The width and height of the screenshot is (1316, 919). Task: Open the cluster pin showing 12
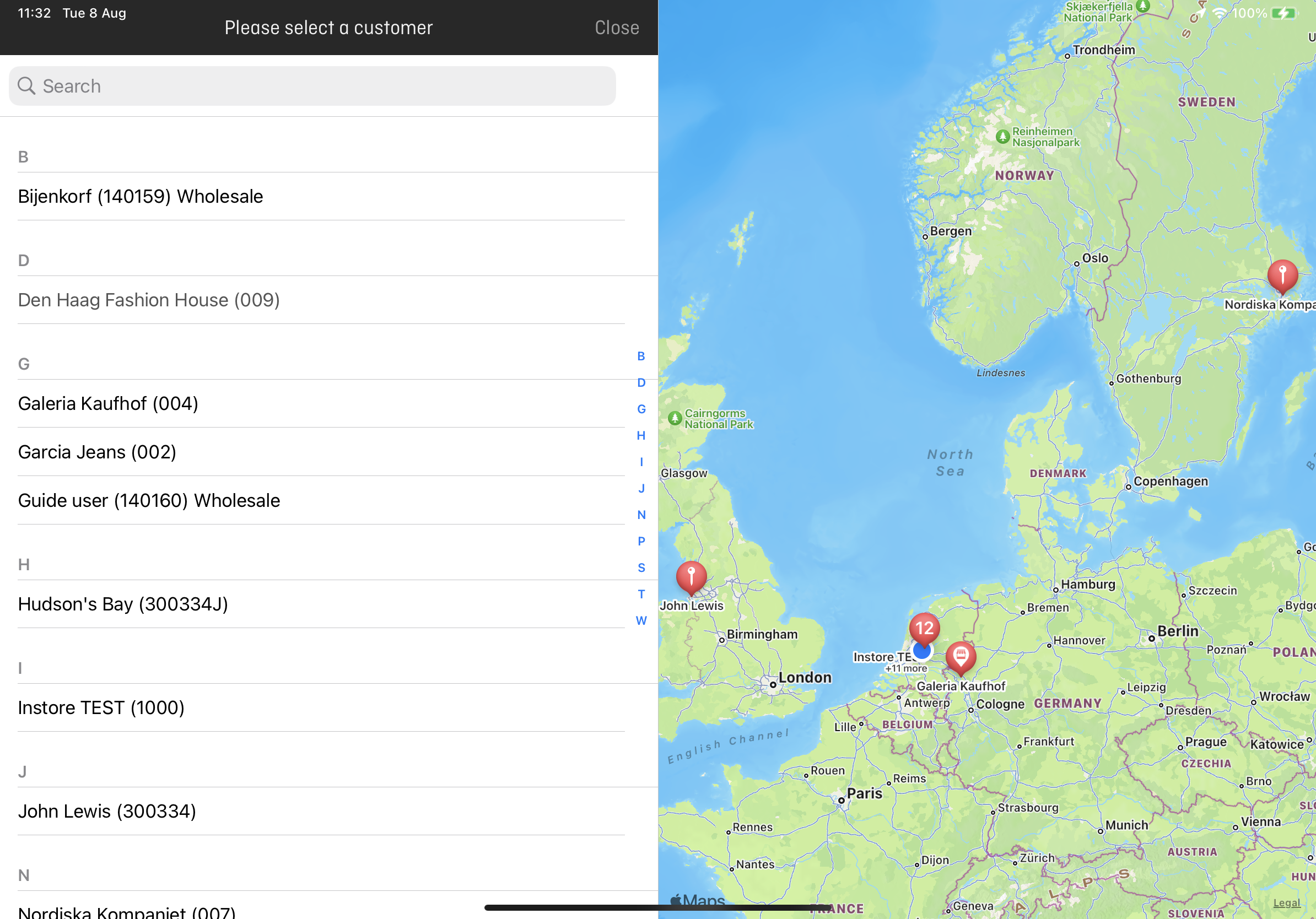924,628
